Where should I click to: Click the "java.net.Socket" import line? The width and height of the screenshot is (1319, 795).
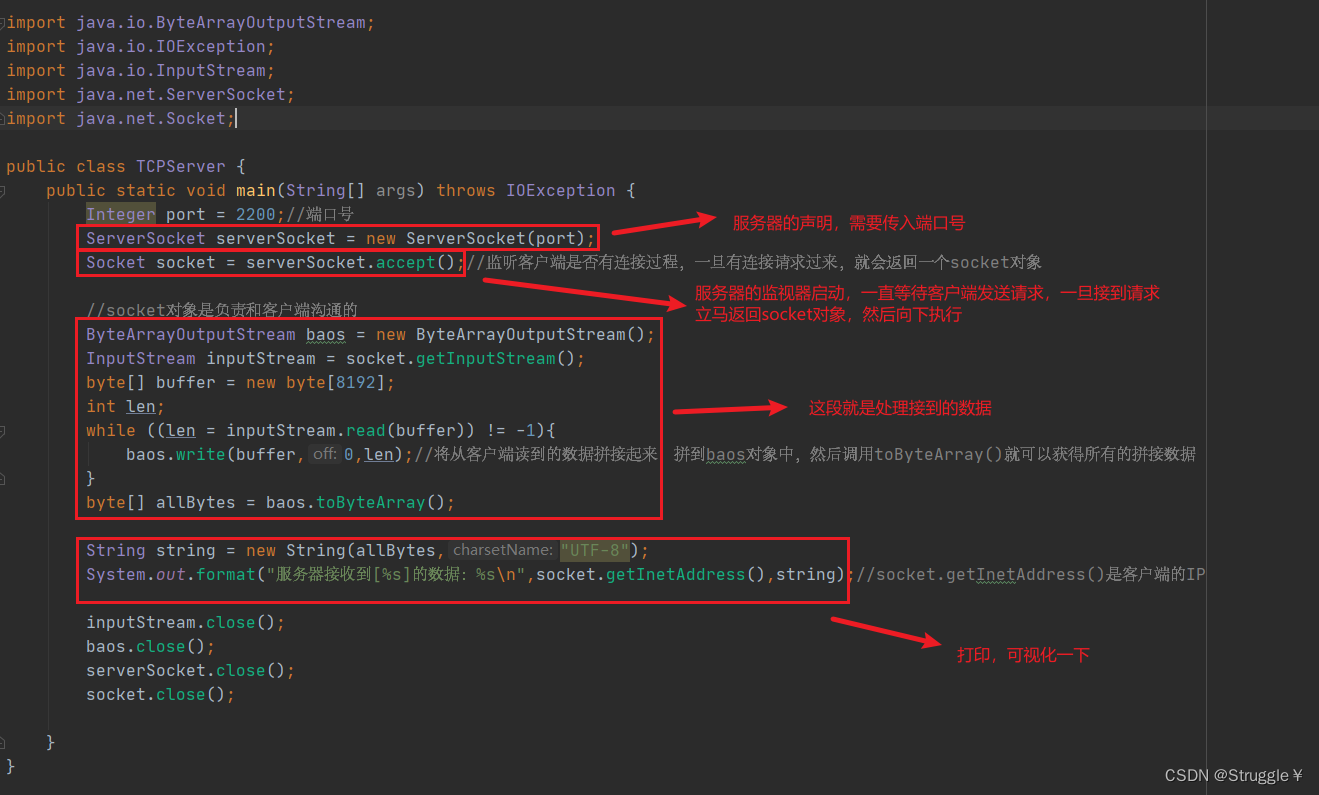120,118
